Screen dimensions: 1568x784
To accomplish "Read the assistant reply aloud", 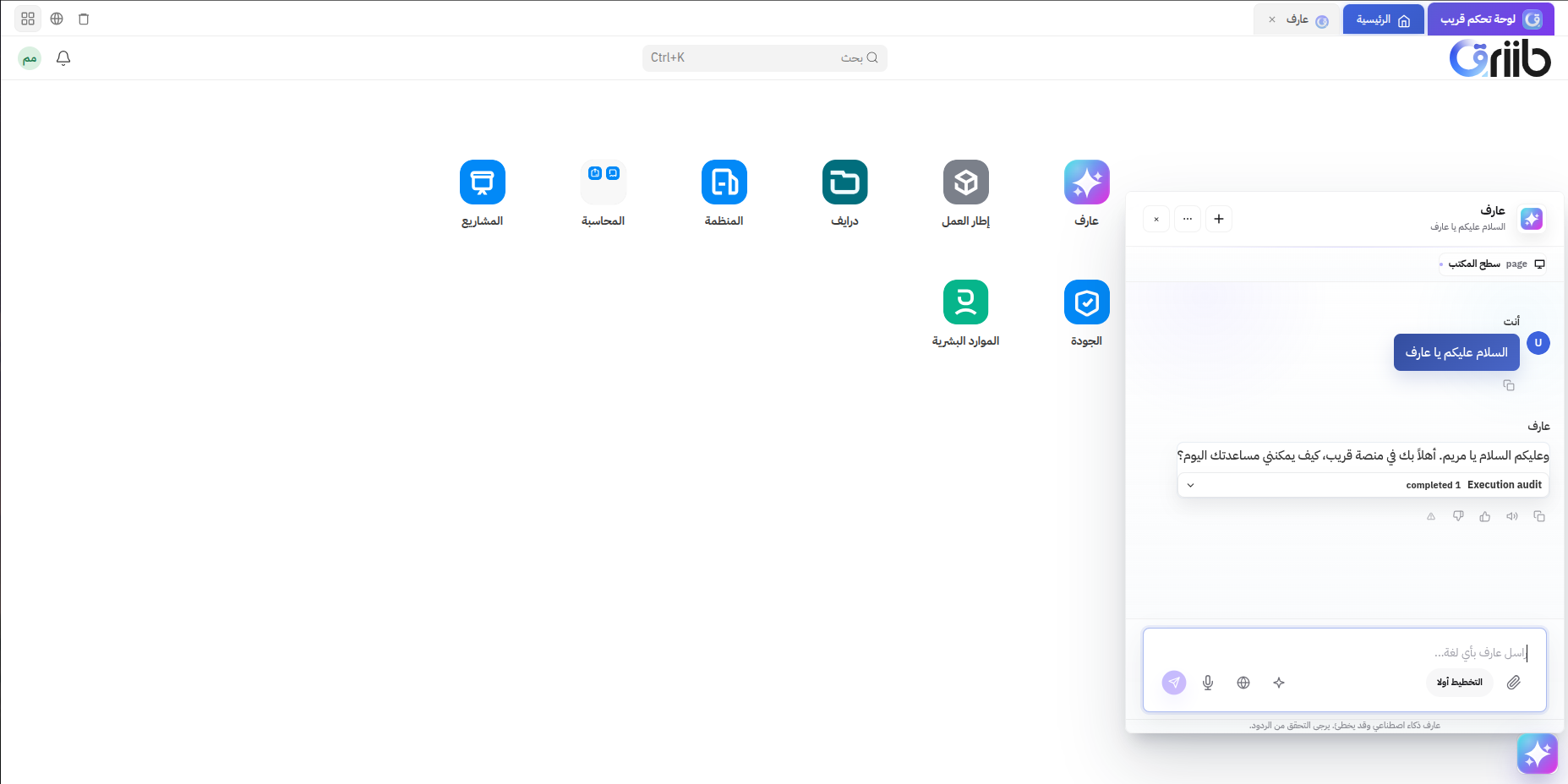I will (x=1512, y=516).
